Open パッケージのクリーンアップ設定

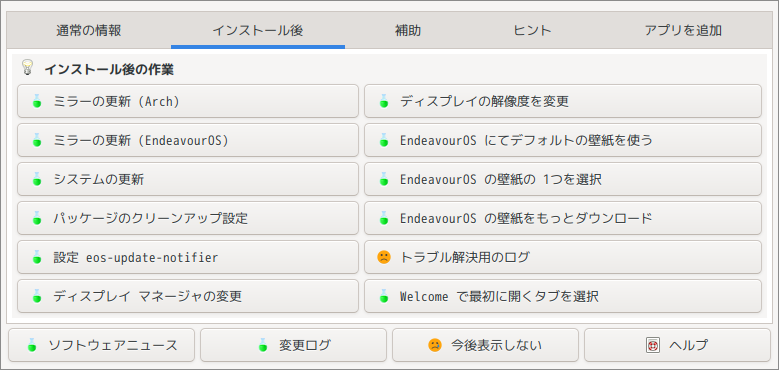[x=188, y=218]
